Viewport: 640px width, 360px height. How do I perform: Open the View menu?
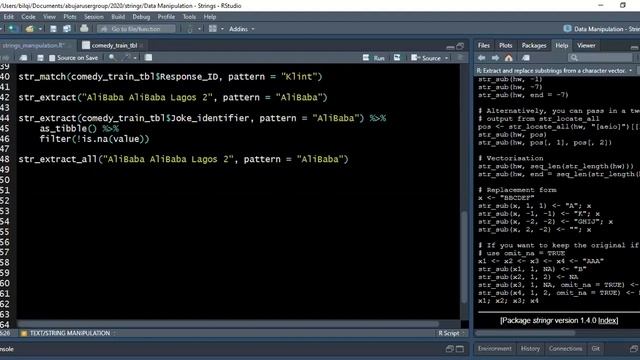(x=49, y=17)
